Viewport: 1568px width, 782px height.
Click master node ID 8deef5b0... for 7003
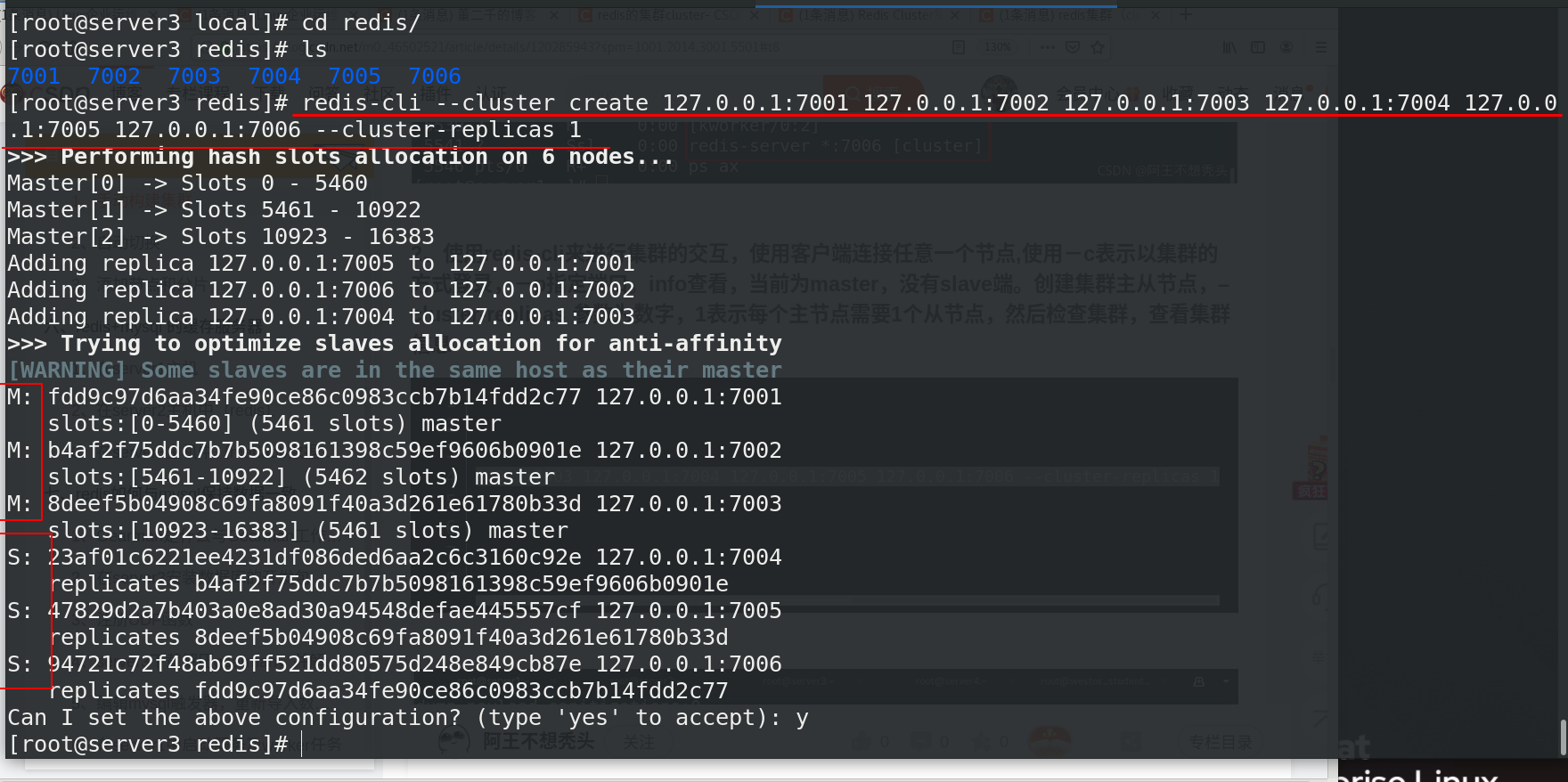click(x=314, y=504)
